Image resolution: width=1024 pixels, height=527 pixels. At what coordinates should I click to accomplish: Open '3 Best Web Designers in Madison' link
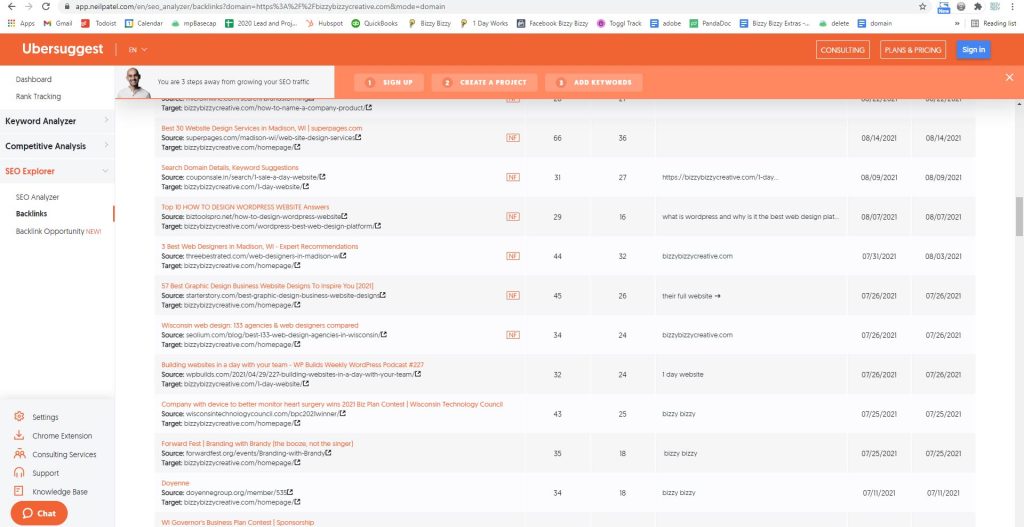coord(259,246)
